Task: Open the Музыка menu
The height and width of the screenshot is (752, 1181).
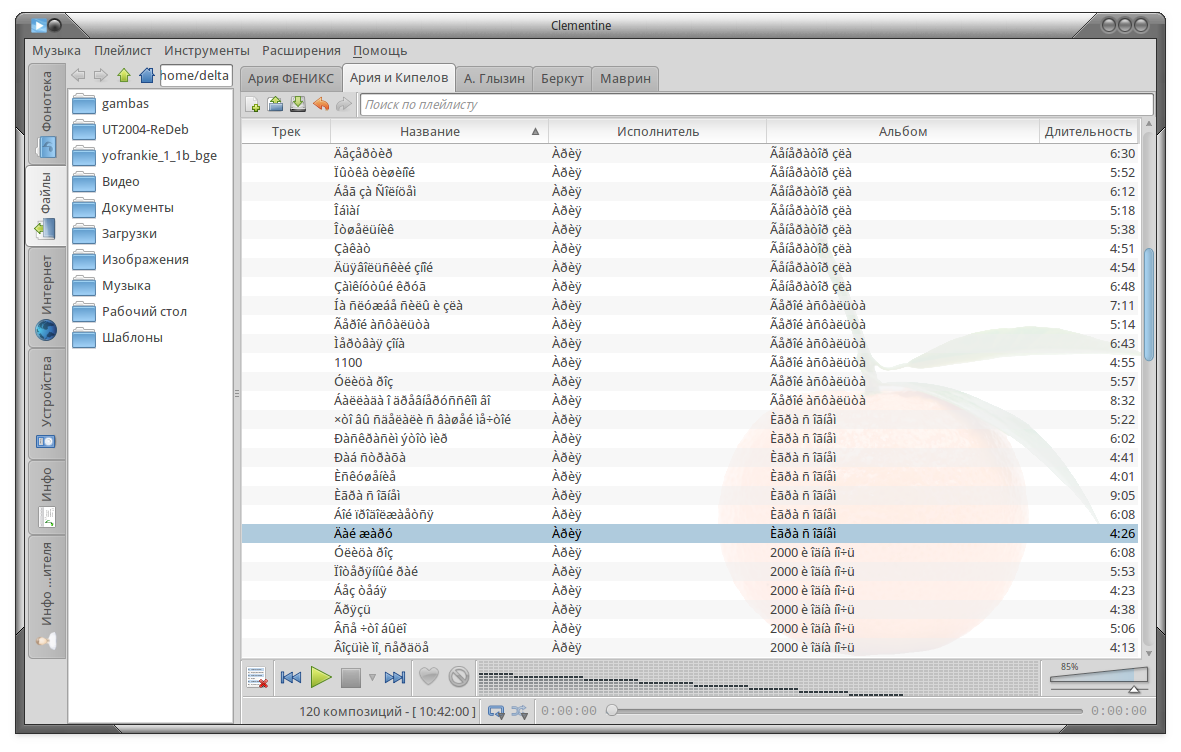Action: pyautogui.click(x=56, y=50)
